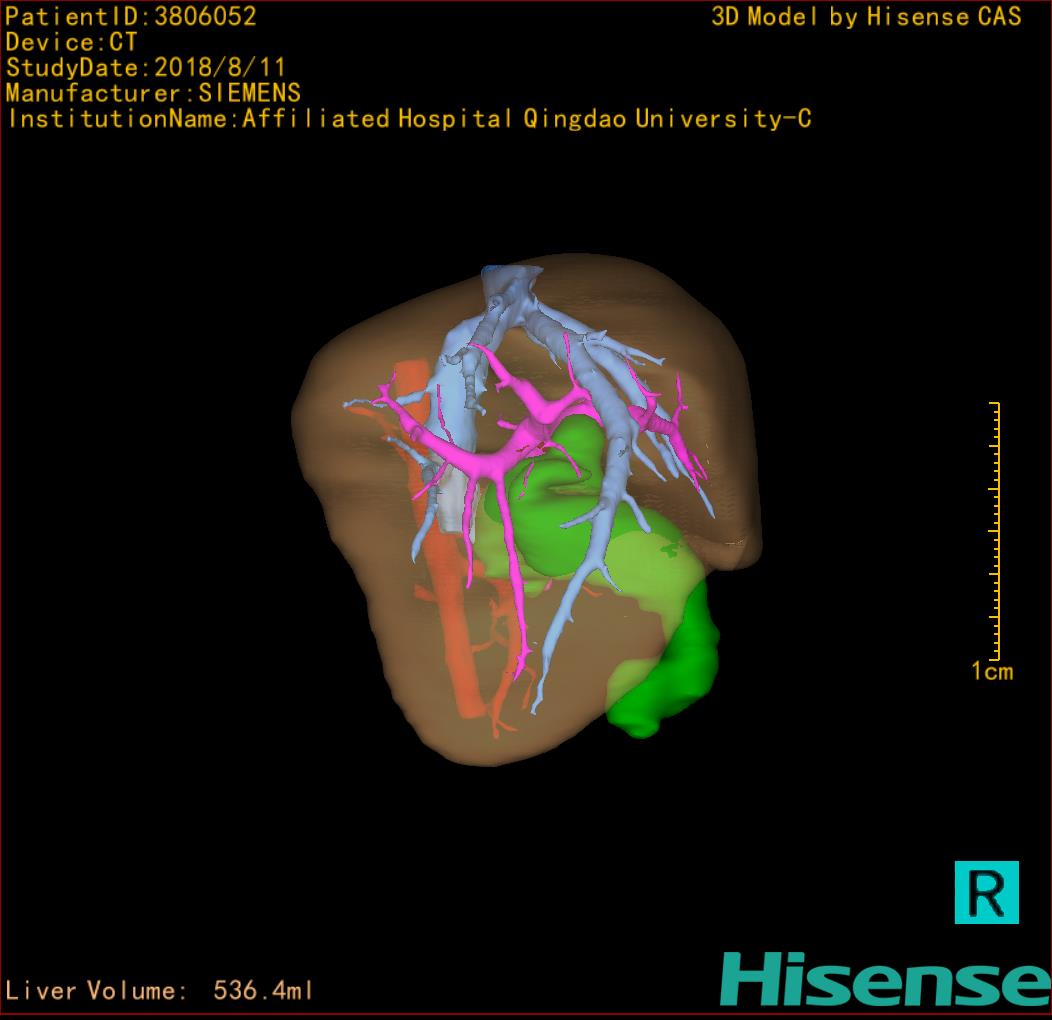Screen dimensions: 1052x1020
Task: Click the StudyDate:2018/8/11 label
Action: (x=146, y=69)
